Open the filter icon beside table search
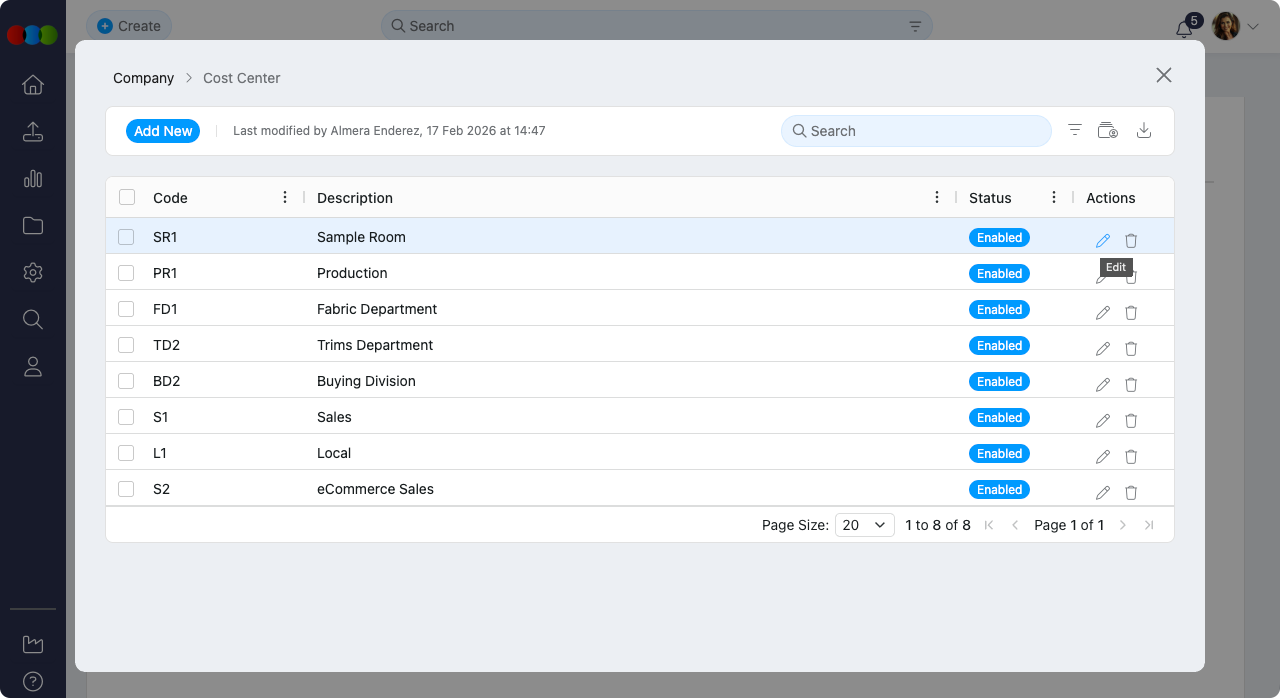Image resolution: width=1280 pixels, height=698 pixels. point(1075,131)
